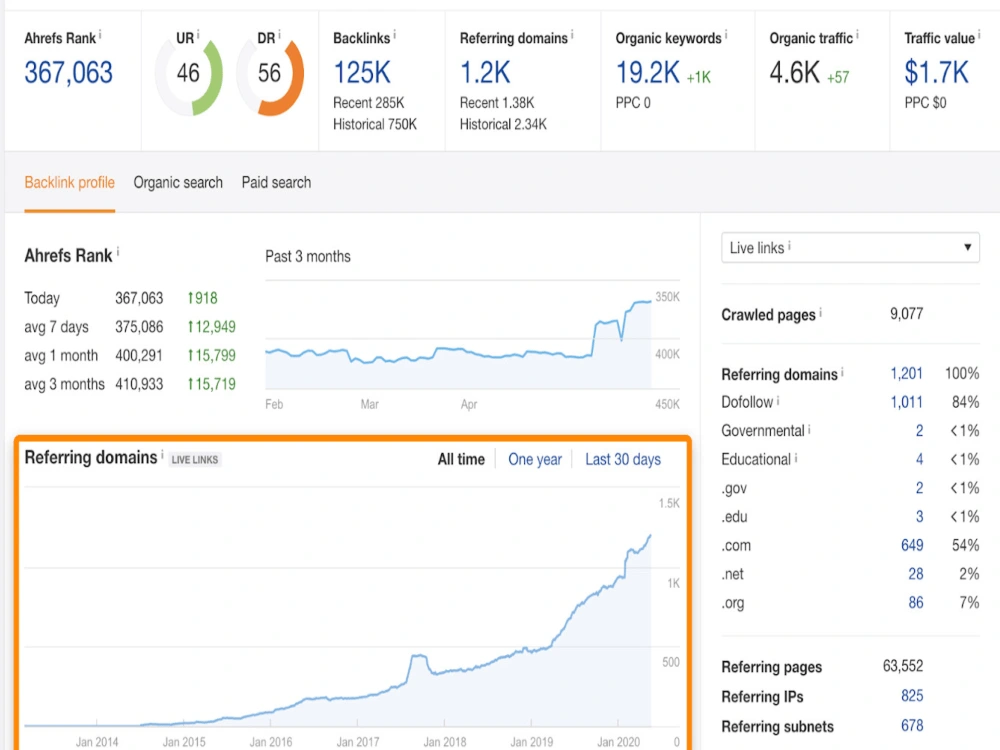Click the info icon next to UR
The height and width of the screenshot is (750, 1000).
pos(198,34)
